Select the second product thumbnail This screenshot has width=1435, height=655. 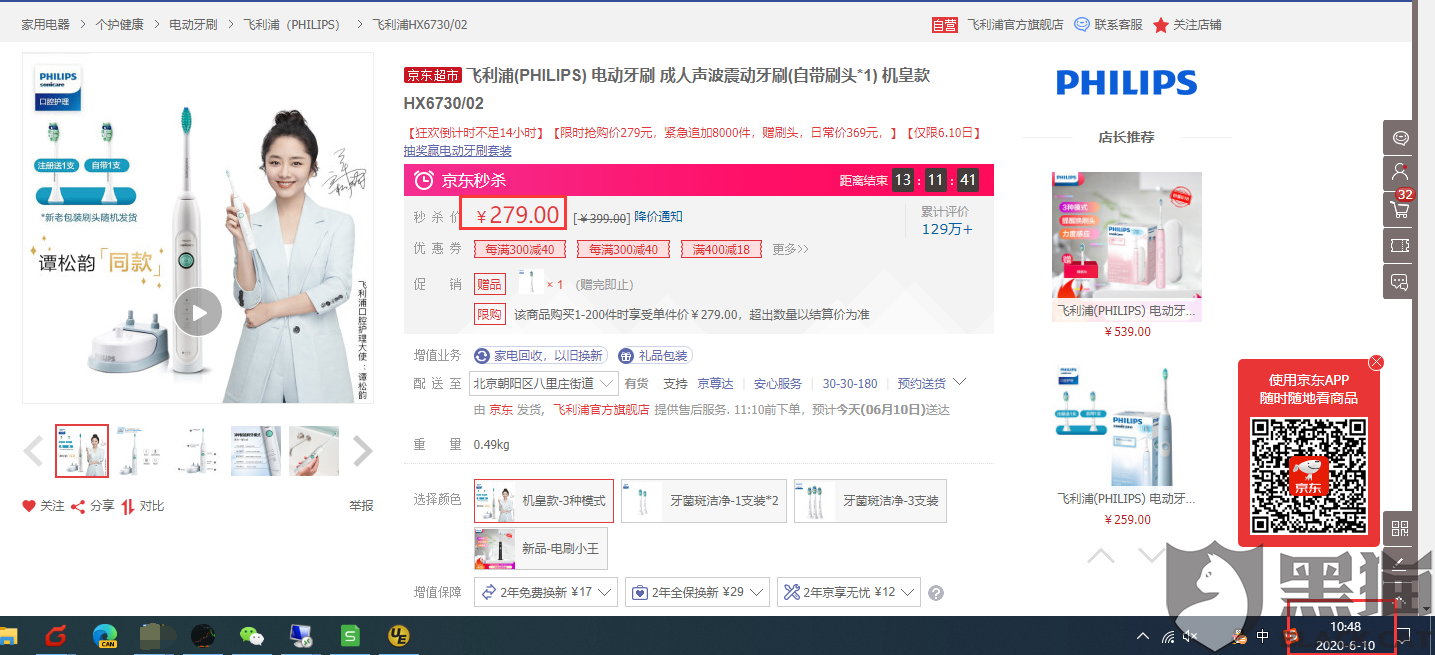[140, 451]
